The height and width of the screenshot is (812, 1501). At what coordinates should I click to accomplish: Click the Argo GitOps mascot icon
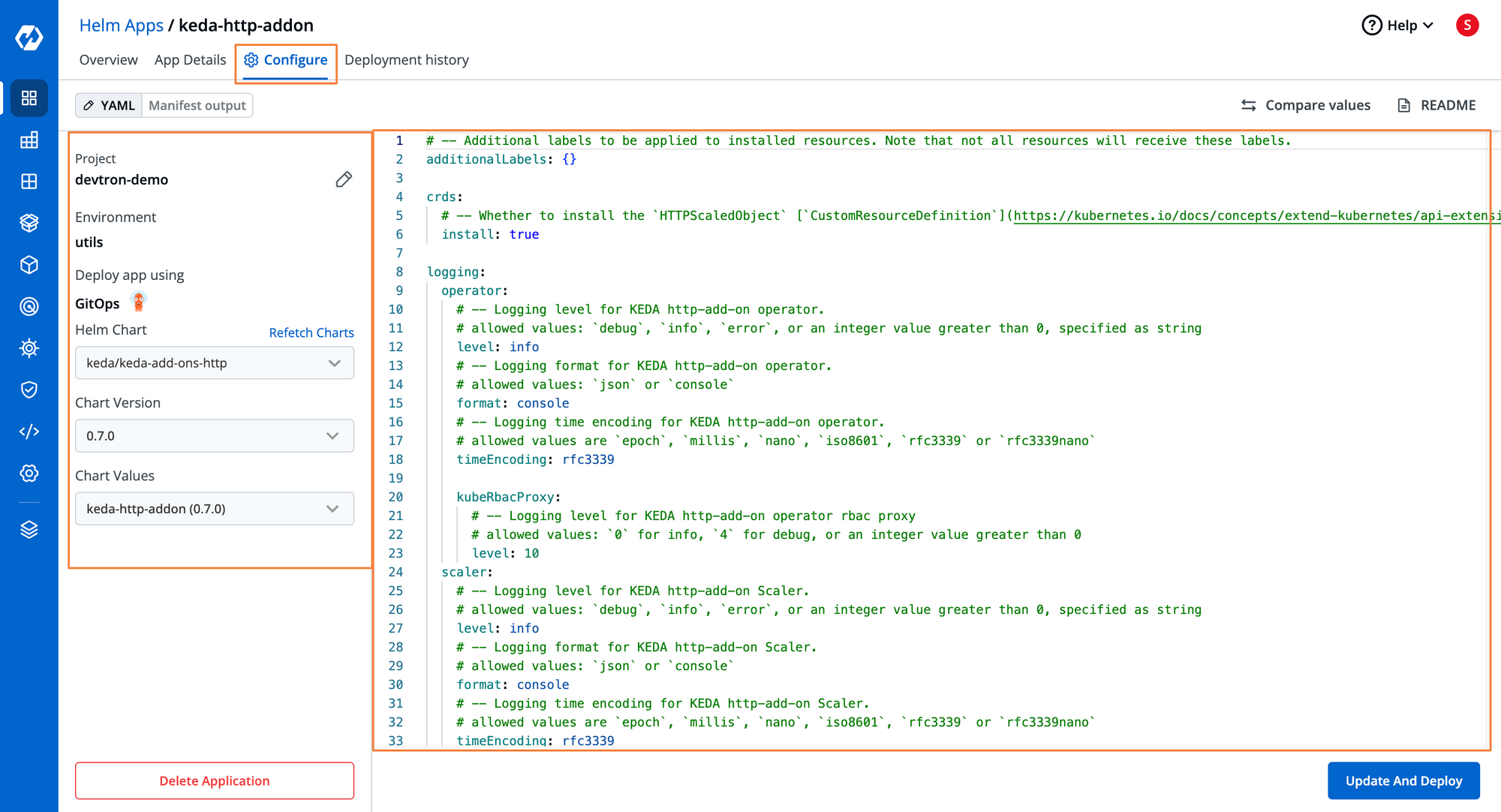138,302
